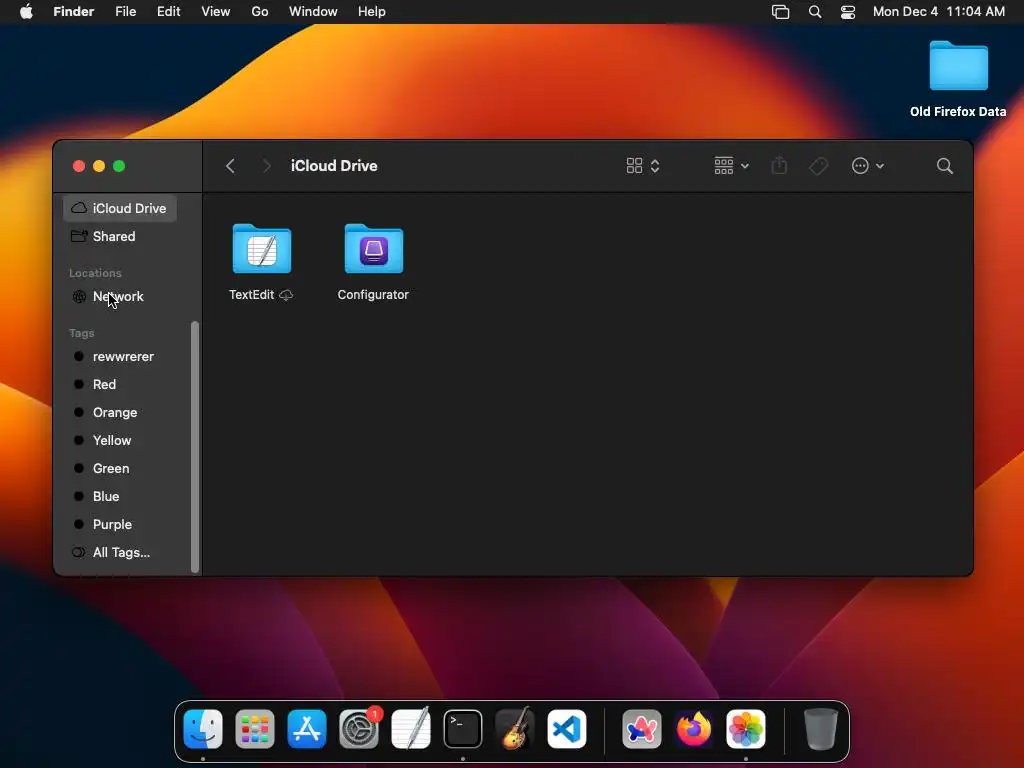Viewport: 1024px width, 768px height.
Task: Open the group-by options dropdown
Action: tap(731, 166)
